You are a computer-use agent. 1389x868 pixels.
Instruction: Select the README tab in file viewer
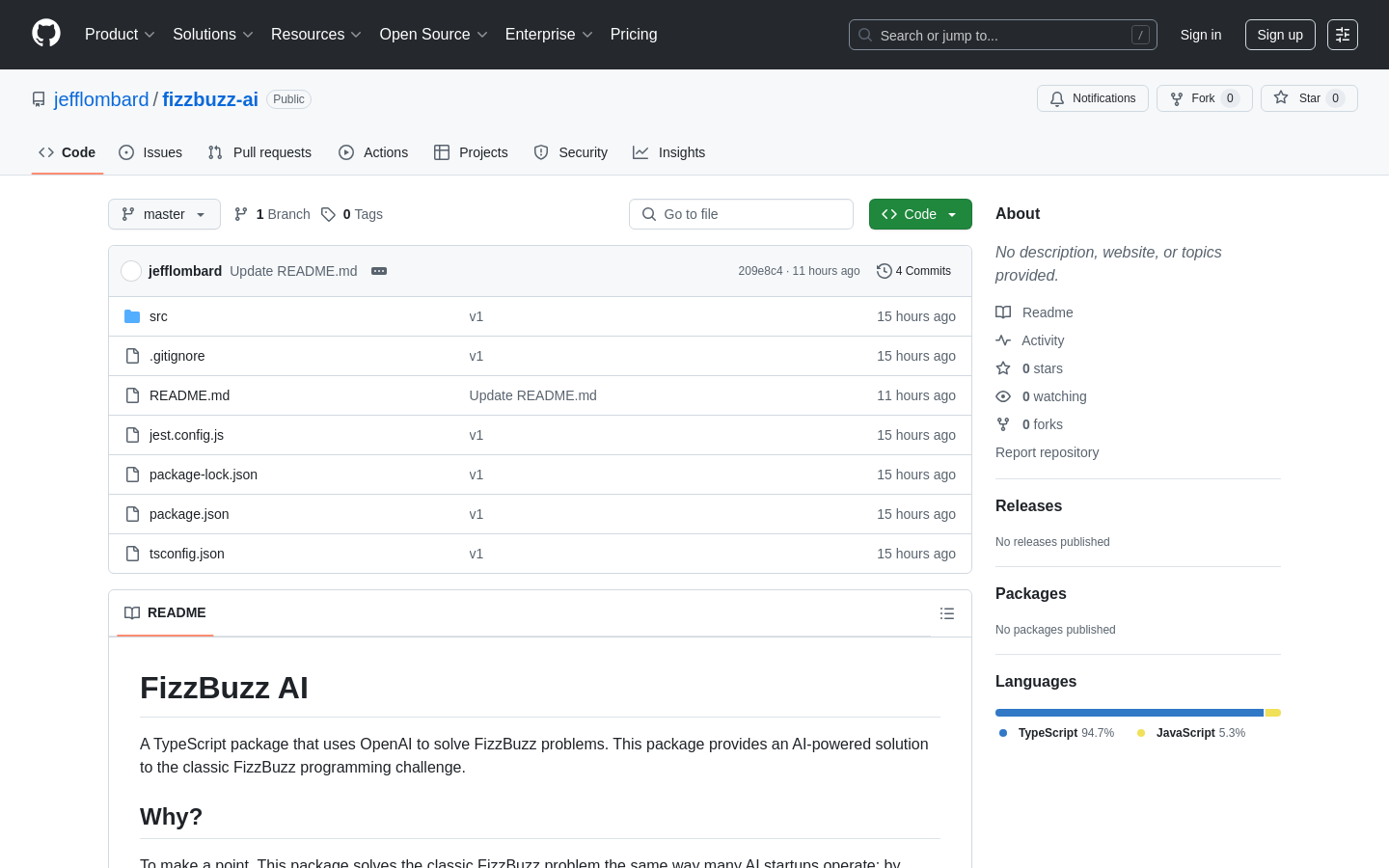click(165, 612)
